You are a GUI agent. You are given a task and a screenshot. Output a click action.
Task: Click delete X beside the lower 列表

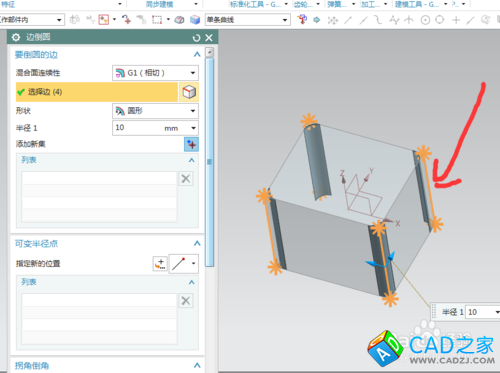click(x=186, y=301)
